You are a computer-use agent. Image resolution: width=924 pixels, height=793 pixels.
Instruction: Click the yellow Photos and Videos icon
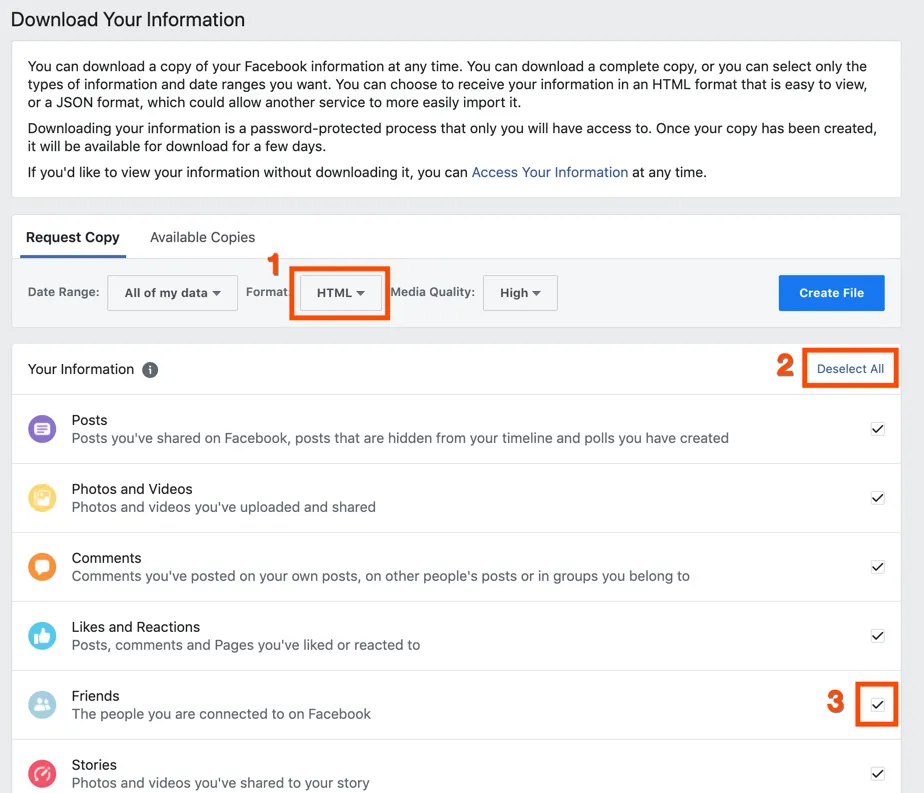click(42, 498)
